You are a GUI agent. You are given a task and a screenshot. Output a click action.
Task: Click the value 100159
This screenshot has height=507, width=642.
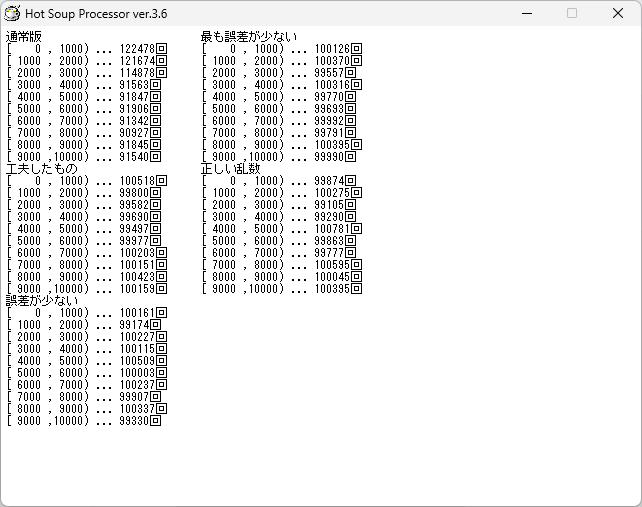[x=137, y=289]
